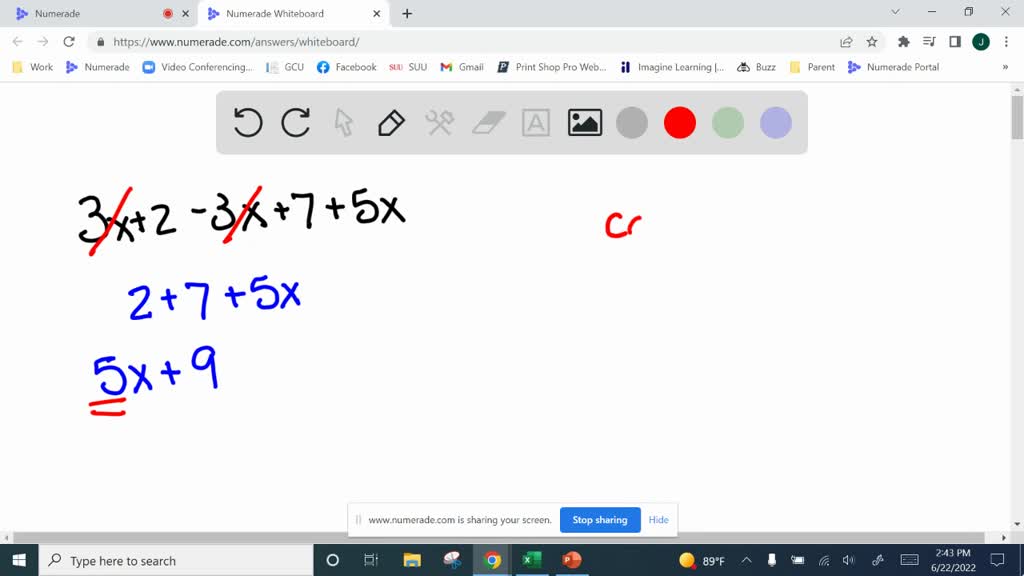1024x576 pixels.
Task: Open site information via the lock icon
Action: [100, 43]
